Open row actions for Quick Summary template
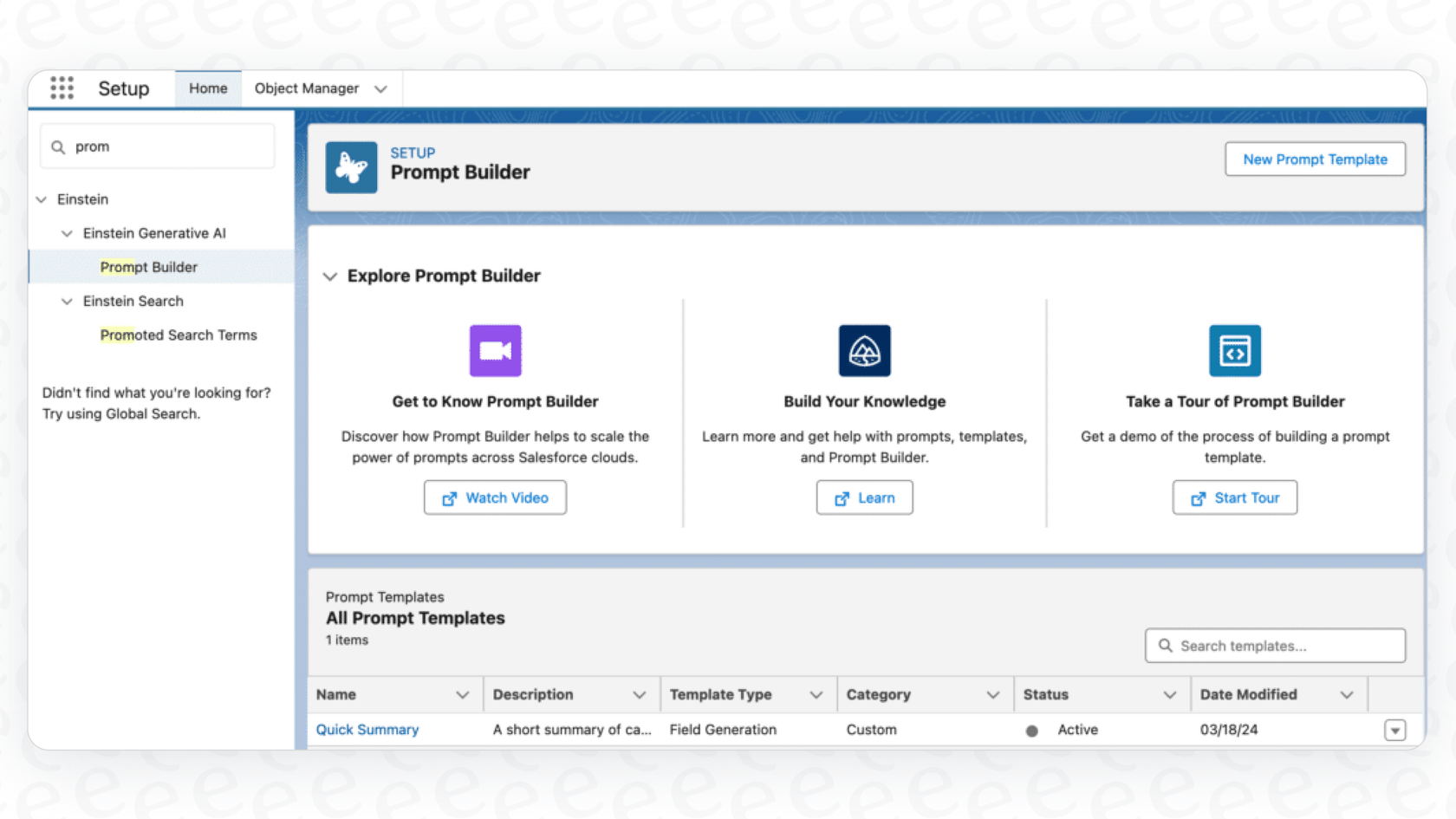The image size is (1456, 819). 1394,730
